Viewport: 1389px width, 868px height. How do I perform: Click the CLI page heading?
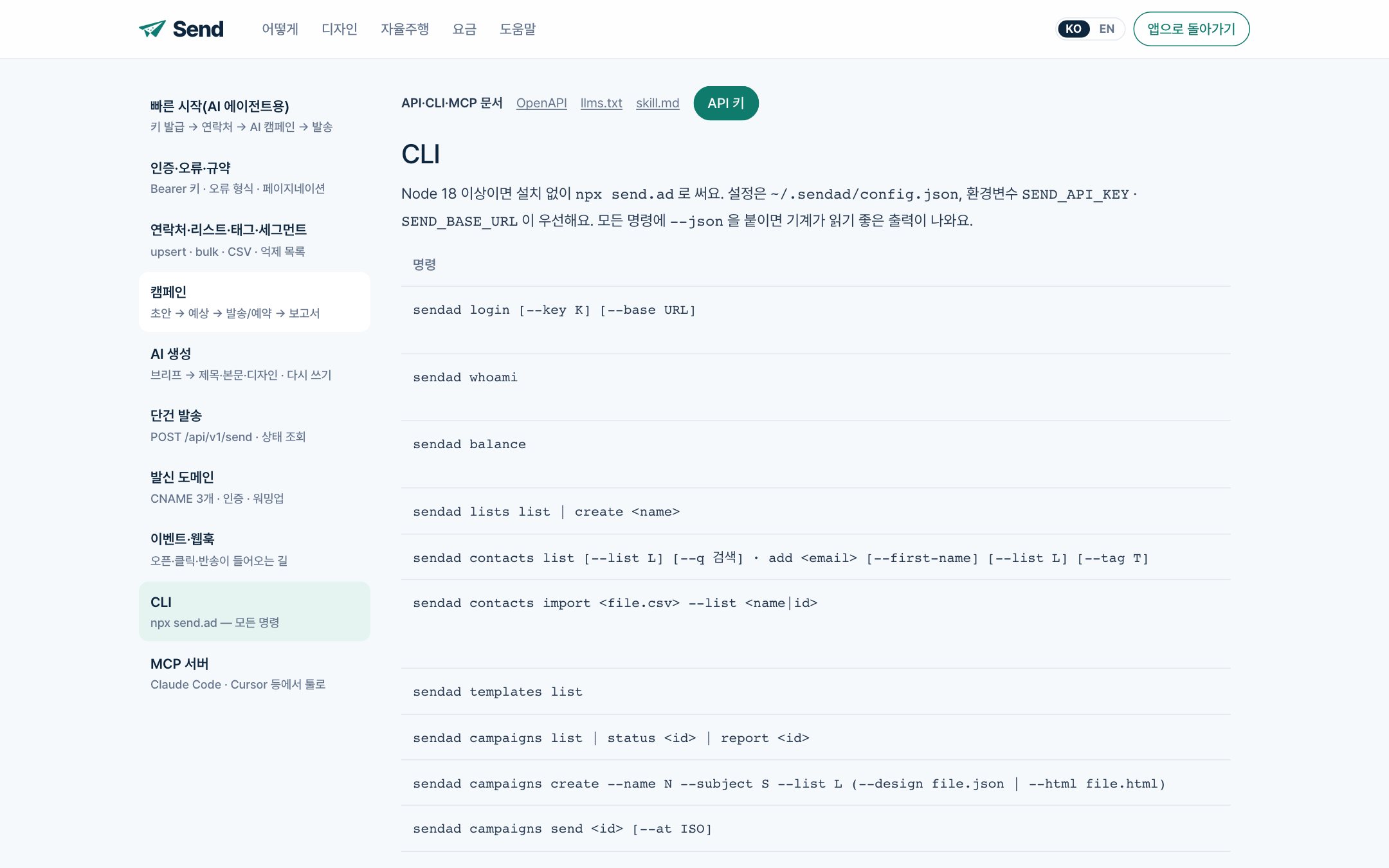pos(421,154)
